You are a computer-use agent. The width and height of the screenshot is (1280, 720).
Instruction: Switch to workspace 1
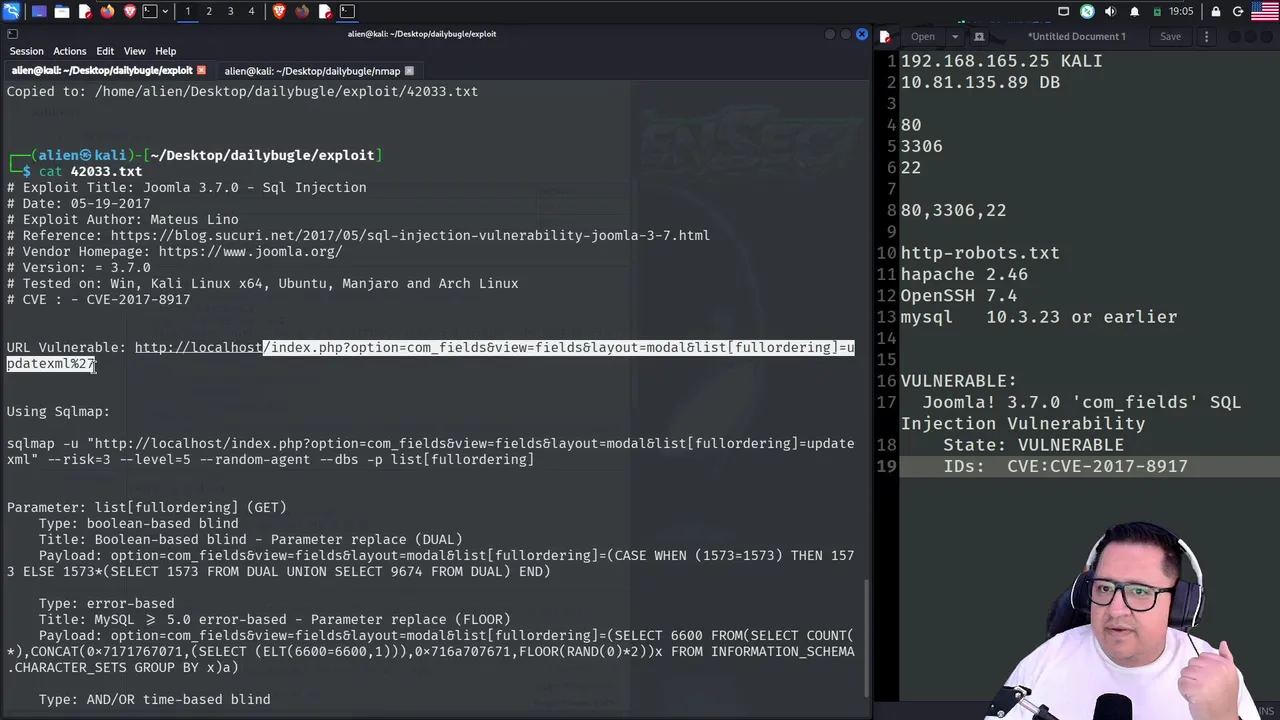187,11
